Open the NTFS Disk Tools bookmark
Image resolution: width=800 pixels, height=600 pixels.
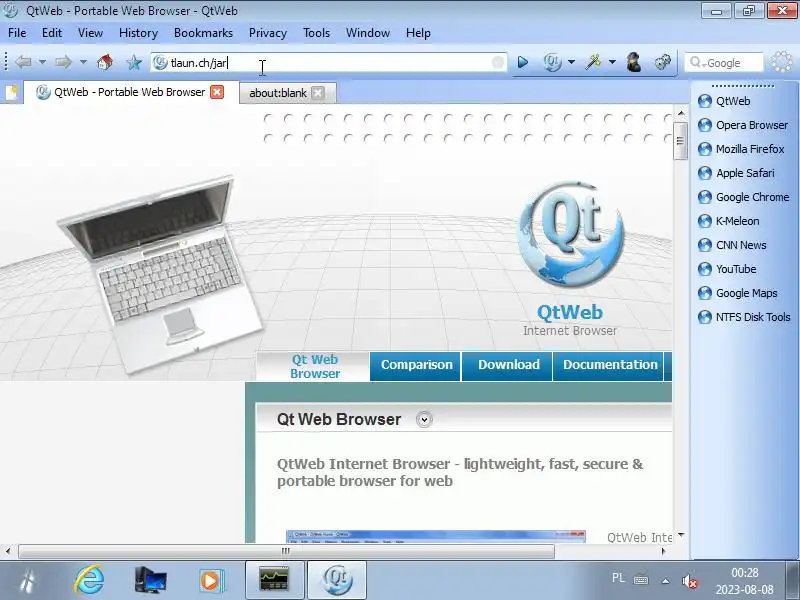pyautogui.click(x=744, y=317)
